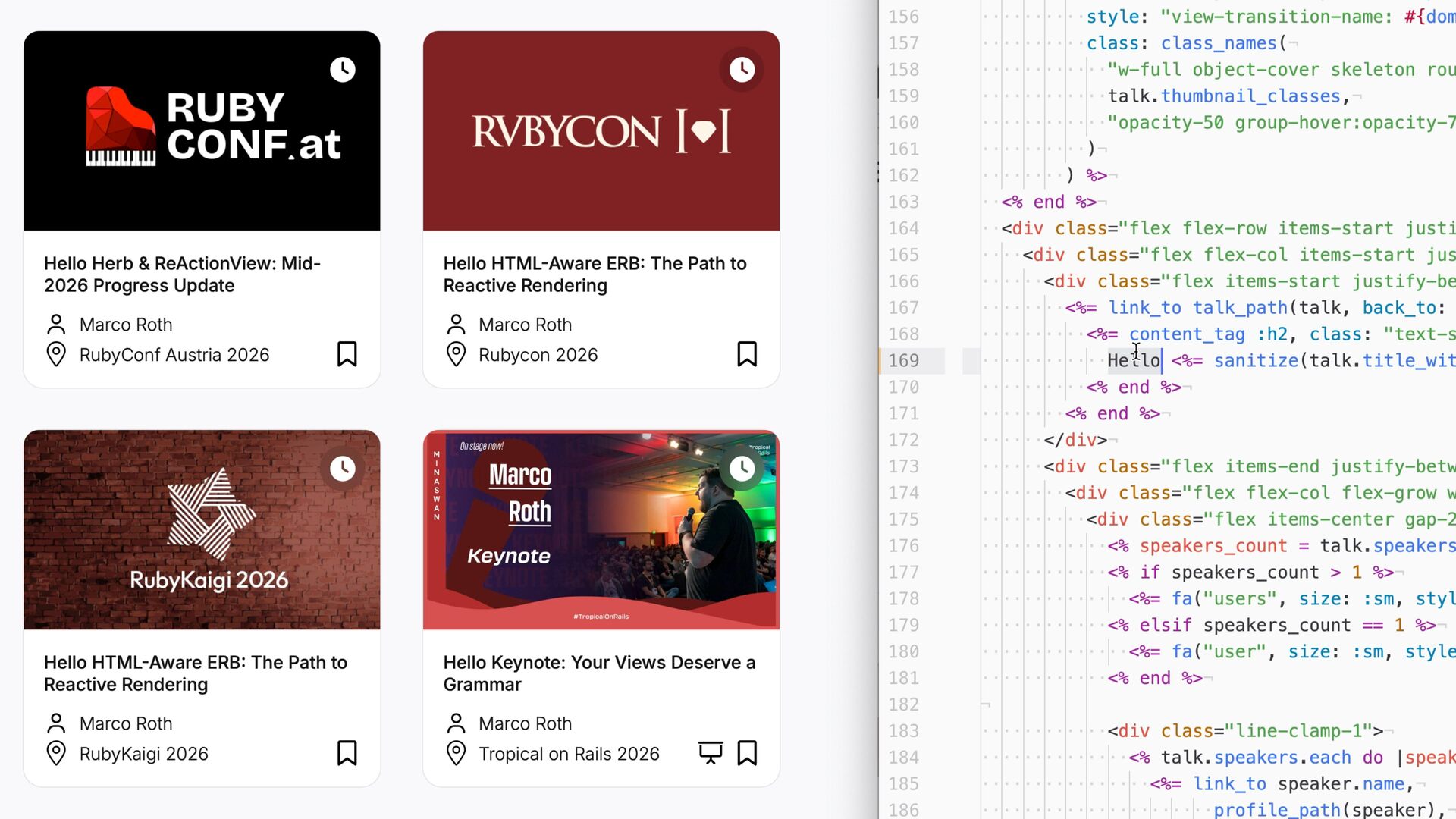Click watch-later clock icon on RubyConf.at thumbnail

343,70
